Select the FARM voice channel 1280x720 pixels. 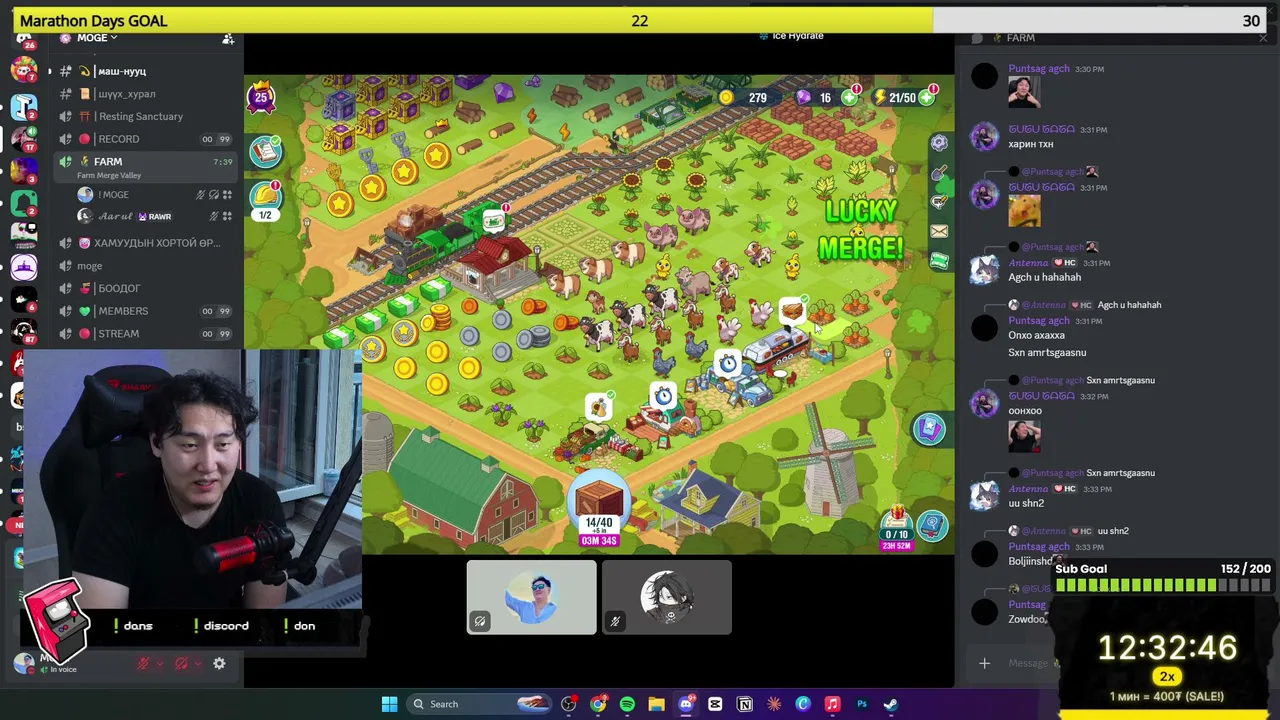pyautogui.click(x=146, y=166)
